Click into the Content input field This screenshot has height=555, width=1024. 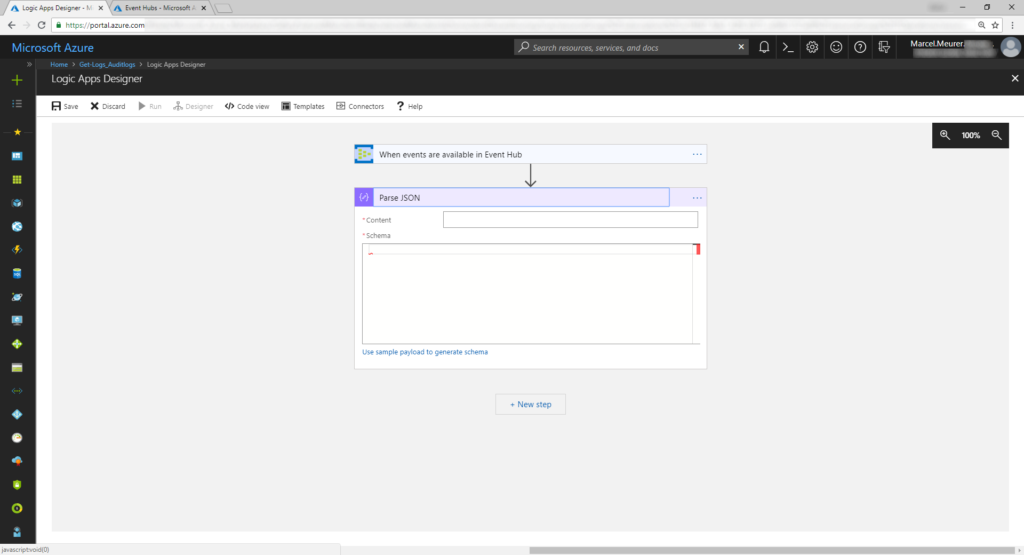tap(570, 220)
